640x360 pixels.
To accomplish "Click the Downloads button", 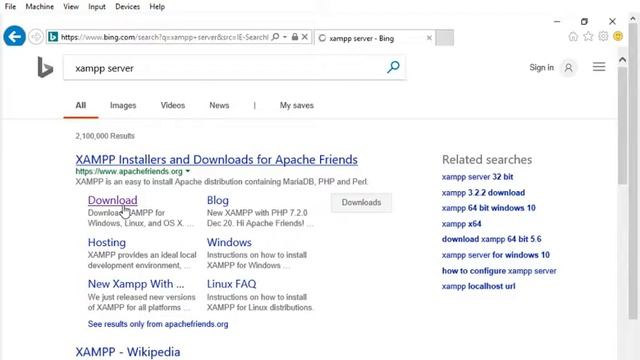I will (x=361, y=202).
